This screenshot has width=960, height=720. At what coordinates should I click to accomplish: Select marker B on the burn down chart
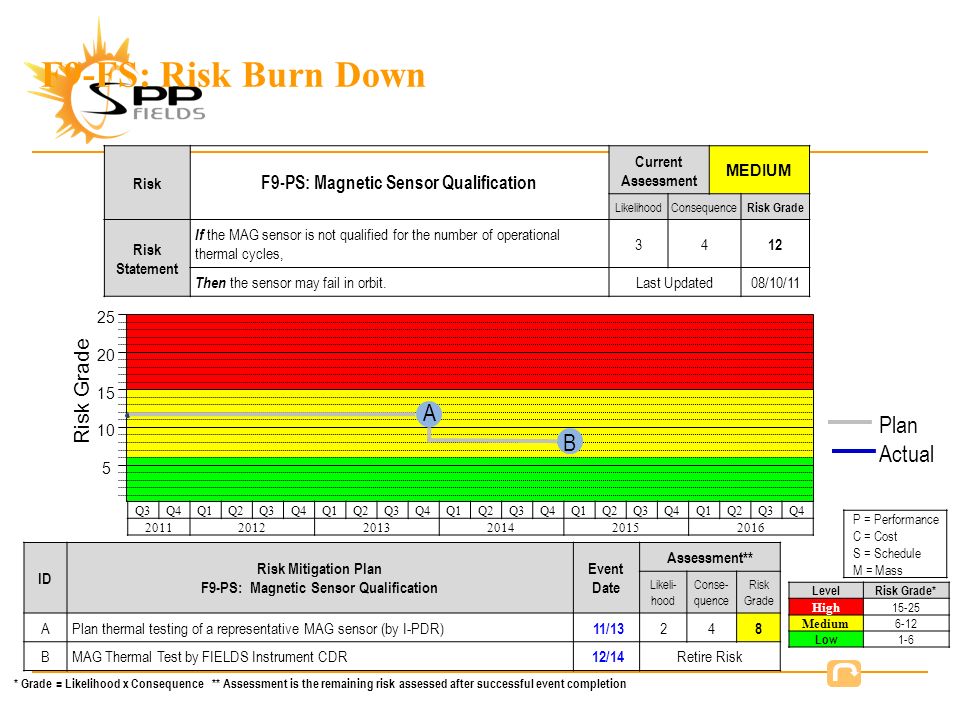569,441
